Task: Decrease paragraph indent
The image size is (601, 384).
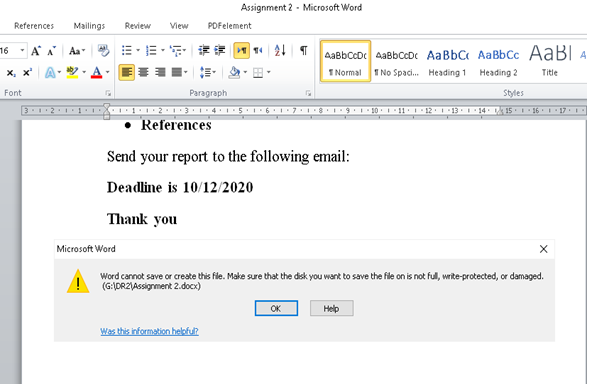Action: point(204,50)
